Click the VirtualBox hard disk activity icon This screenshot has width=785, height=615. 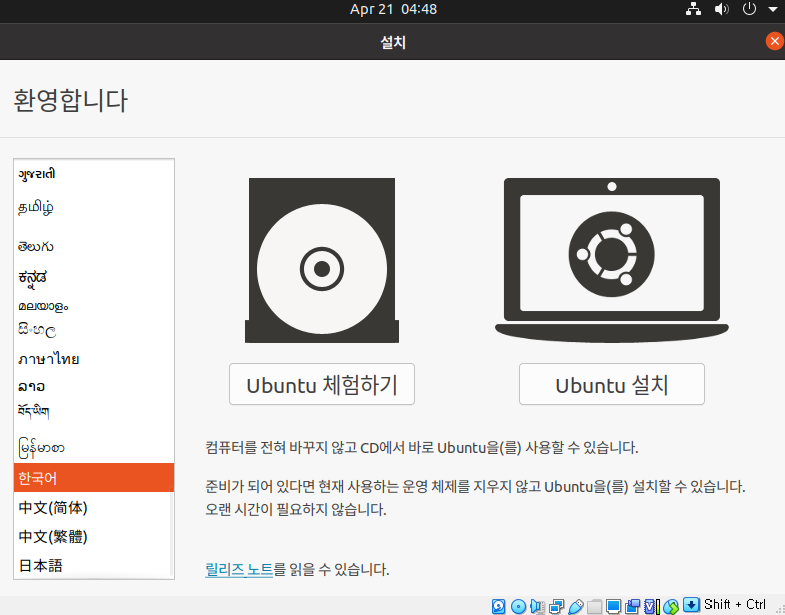[499, 606]
